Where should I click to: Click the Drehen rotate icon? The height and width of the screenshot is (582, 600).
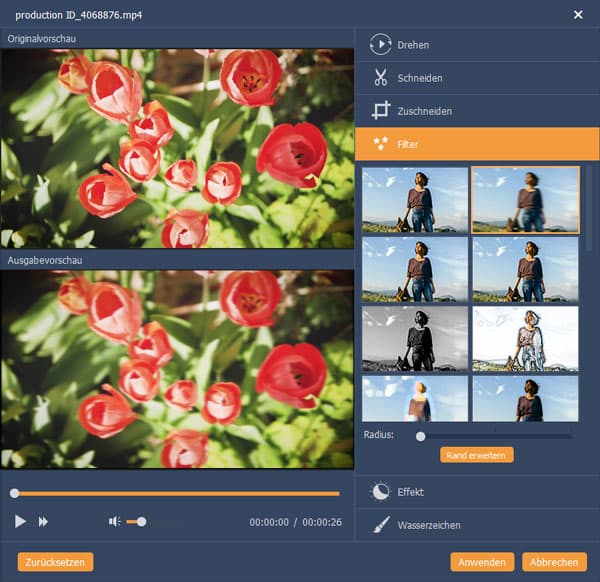[x=380, y=44]
